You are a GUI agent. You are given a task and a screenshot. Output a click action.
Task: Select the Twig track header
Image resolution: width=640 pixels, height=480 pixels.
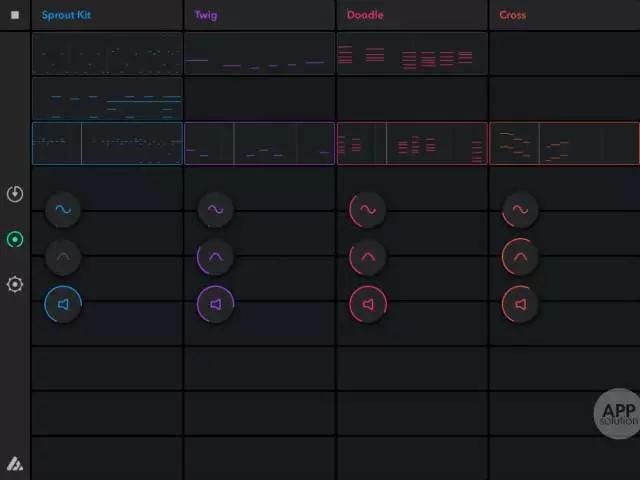(259, 15)
